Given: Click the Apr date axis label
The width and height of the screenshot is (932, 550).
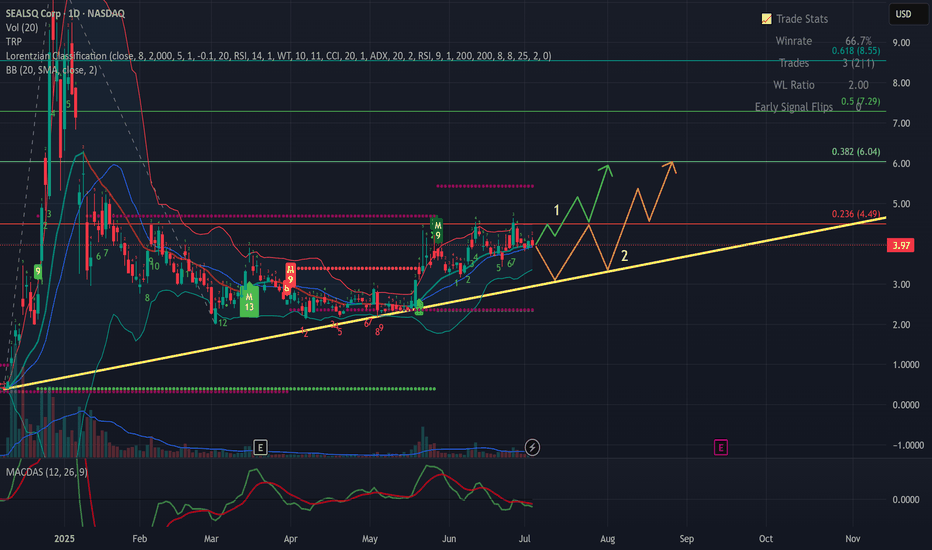Looking at the screenshot, I should coord(290,539).
